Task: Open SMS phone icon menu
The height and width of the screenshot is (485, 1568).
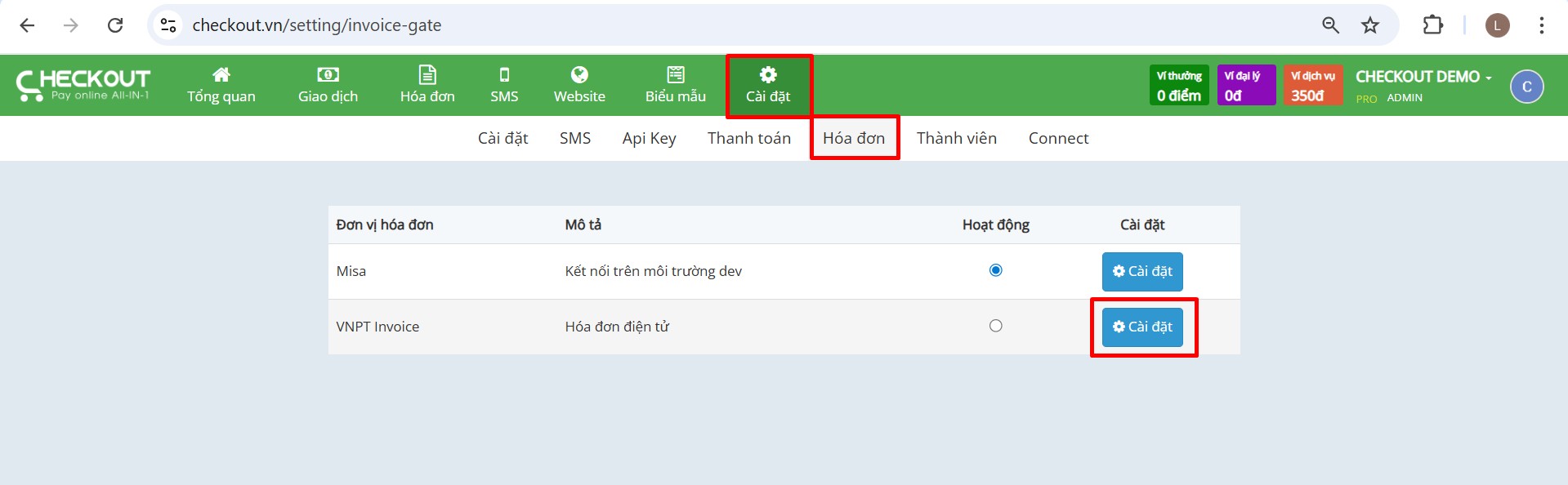Action: [504, 85]
